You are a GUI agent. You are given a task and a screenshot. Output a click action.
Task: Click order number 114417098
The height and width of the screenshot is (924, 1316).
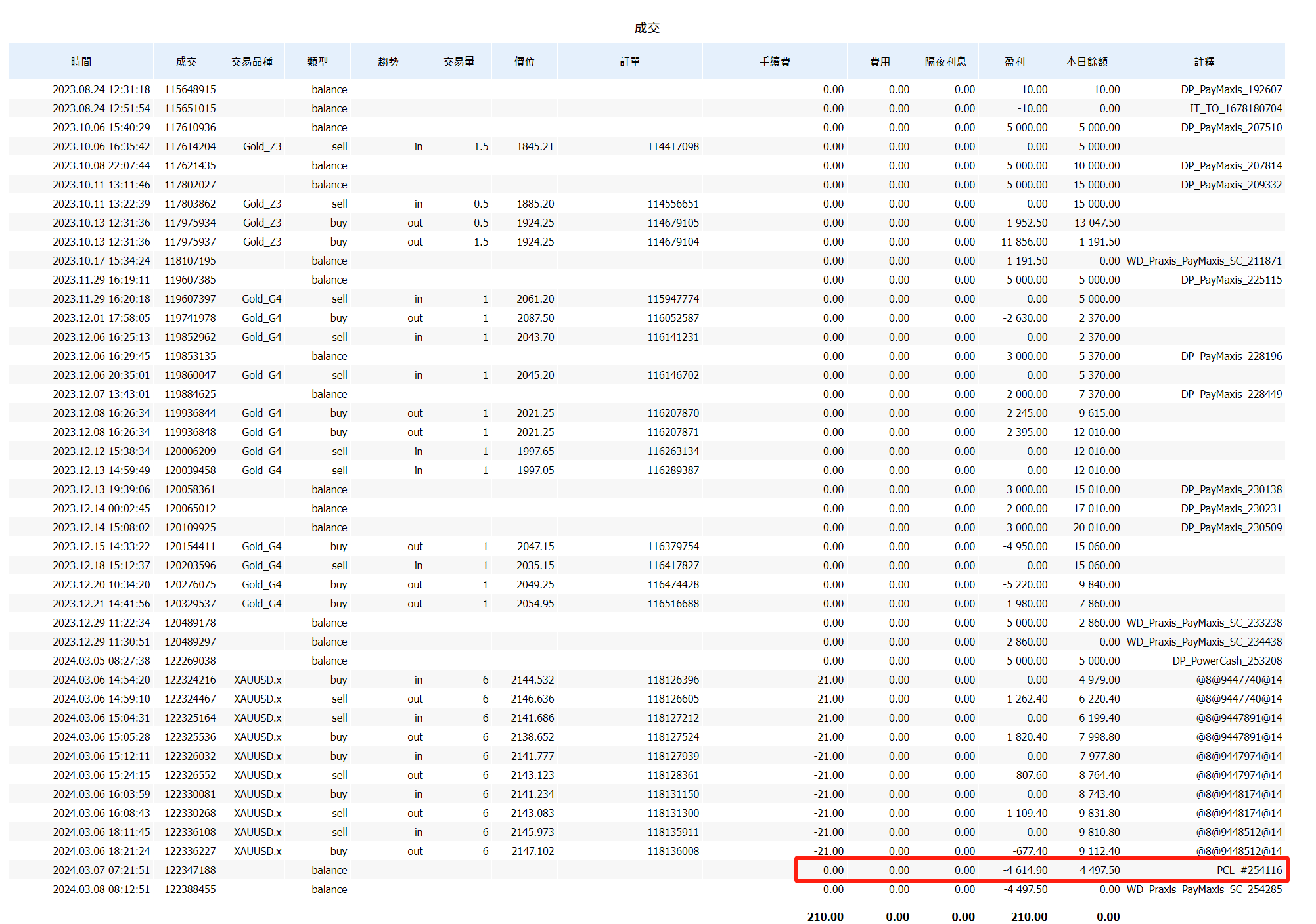pyautogui.click(x=673, y=146)
